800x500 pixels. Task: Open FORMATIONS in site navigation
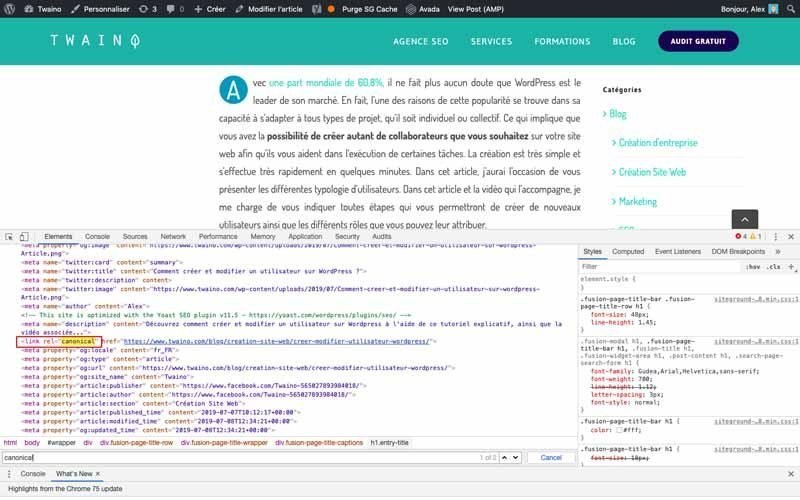(x=562, y=41)
